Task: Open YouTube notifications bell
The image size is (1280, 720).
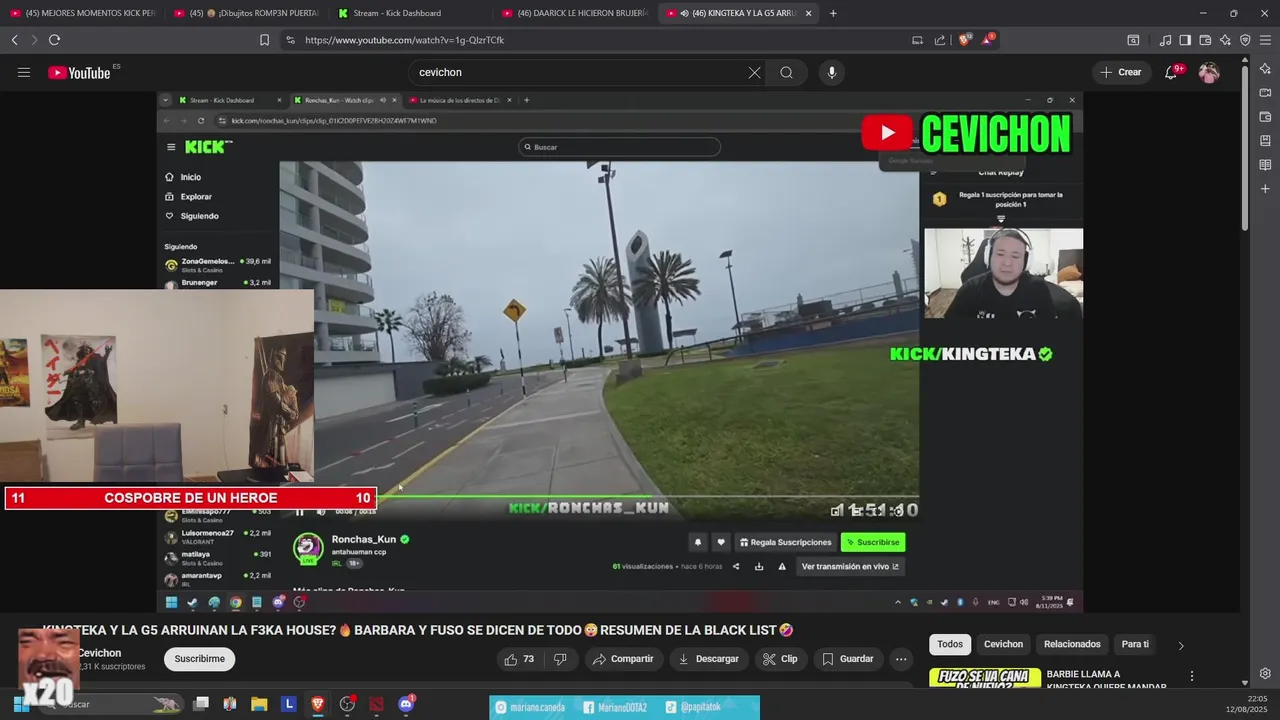Action: [x=1171, y=72]
